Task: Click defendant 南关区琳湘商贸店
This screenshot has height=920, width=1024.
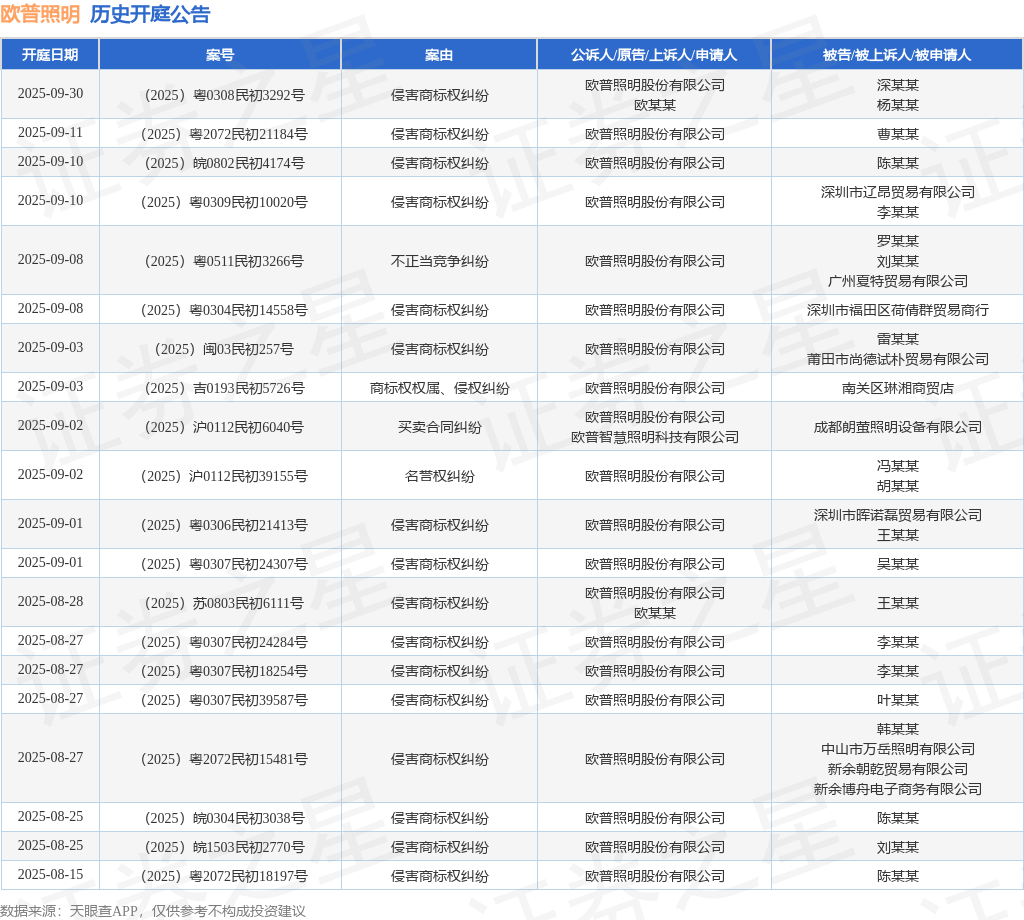Action: tap(897, 389)
